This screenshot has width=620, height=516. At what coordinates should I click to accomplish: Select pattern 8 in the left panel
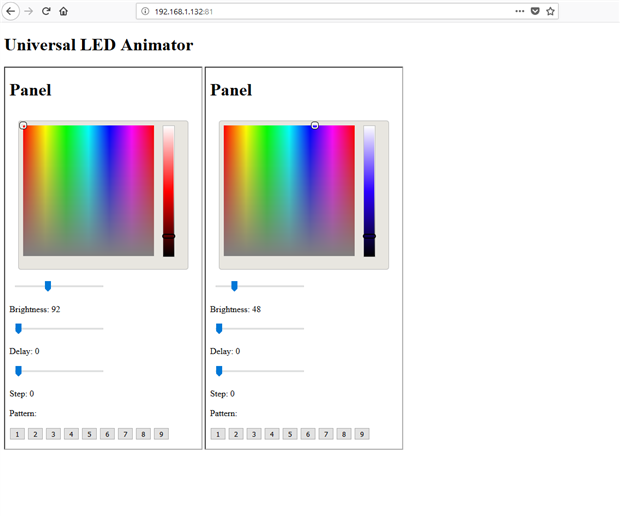point(143,434)
